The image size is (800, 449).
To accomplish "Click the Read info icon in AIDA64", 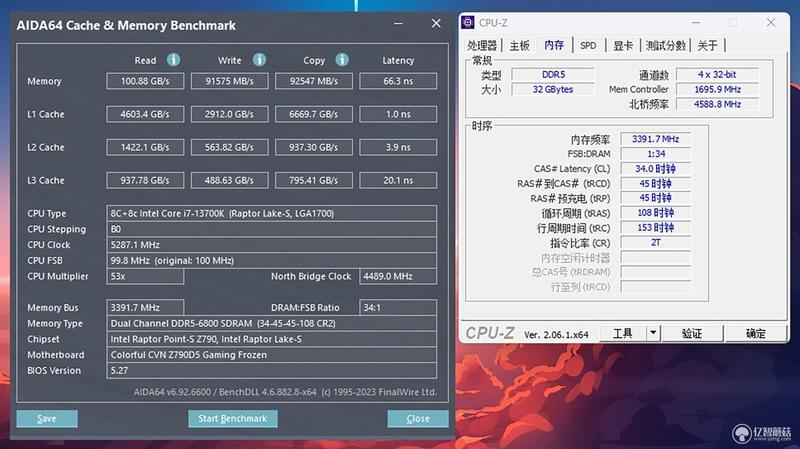I will point(173,60).
